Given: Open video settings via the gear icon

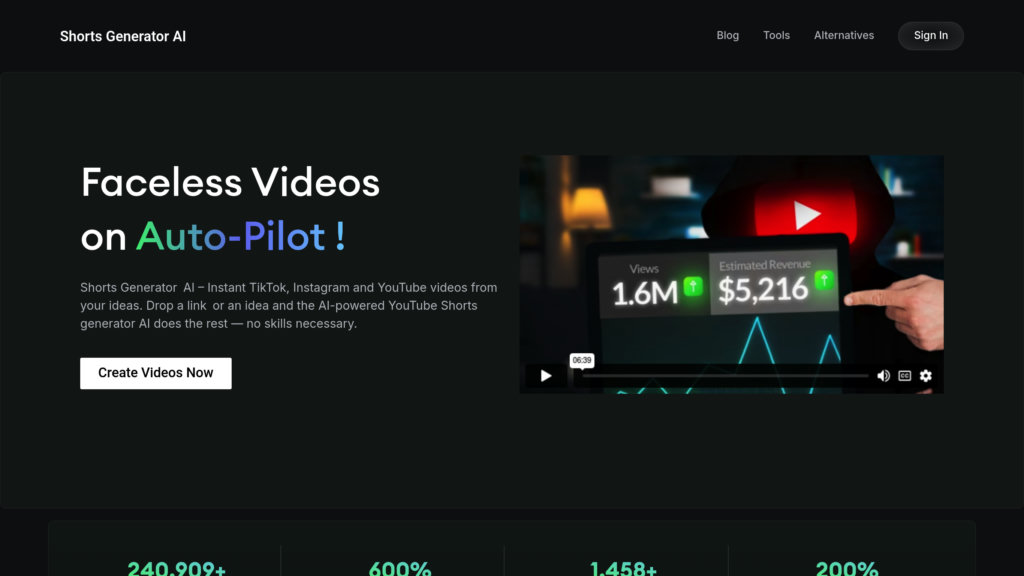Looking at the screenshot, I should [925, 376].
